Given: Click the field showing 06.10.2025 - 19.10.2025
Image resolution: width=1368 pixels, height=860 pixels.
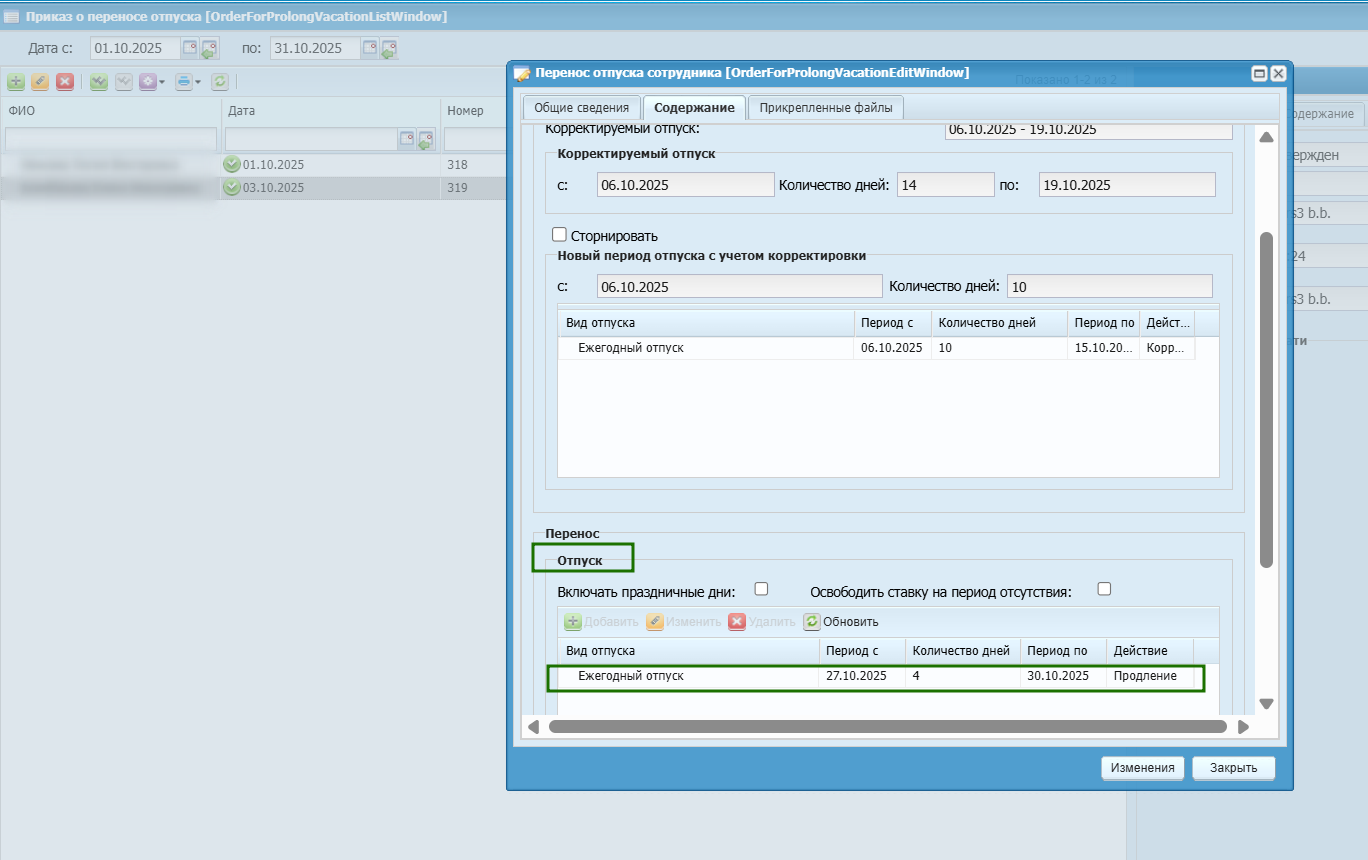Looking at the screenshot, I should click(x=1088, y=130).
